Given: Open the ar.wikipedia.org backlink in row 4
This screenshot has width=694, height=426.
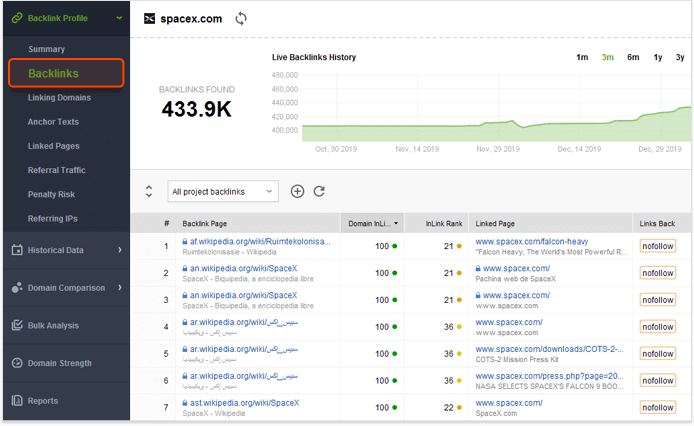Looking at the screenshot, I should [x=244, y=322].
